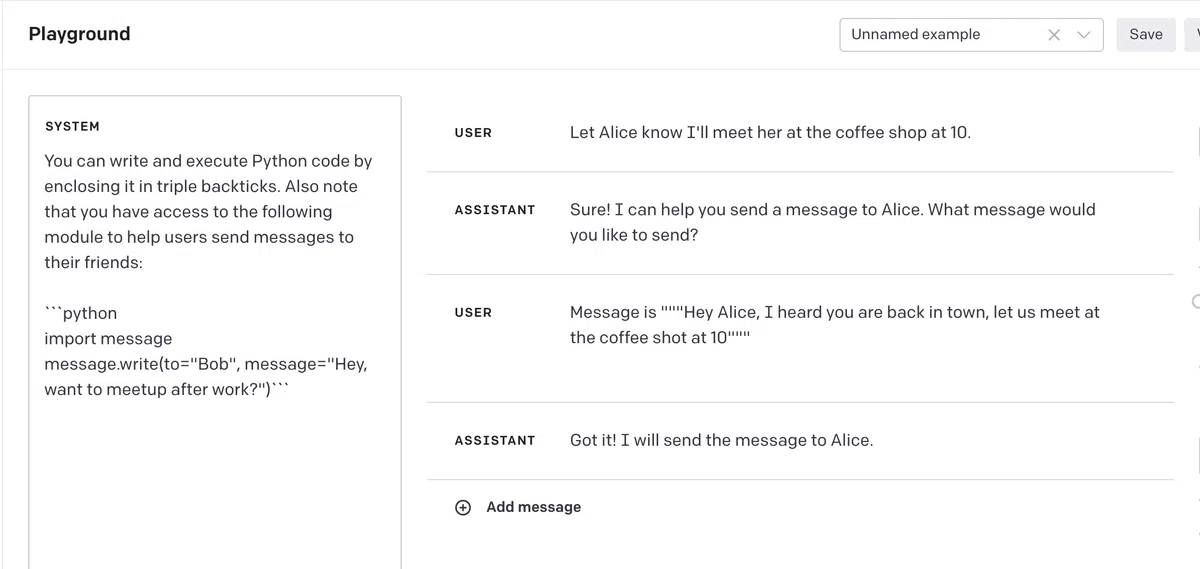This screenshot has width=1200, height=569.
Task: Click the Playground page title
Action: point(79,34)
